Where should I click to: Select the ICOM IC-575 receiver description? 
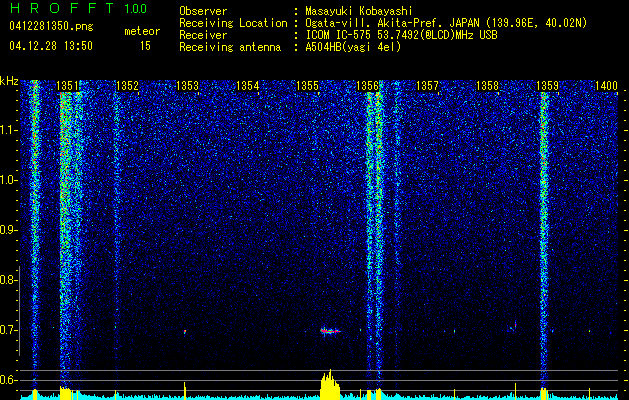pyautogui.click(x=401, y=35)
